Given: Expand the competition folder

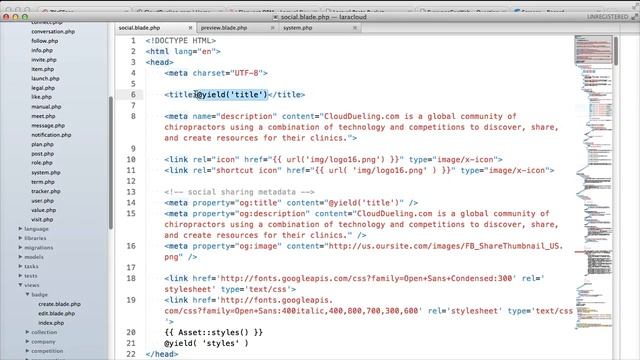Looking at the screenshot, I should [x=27, y=351].
